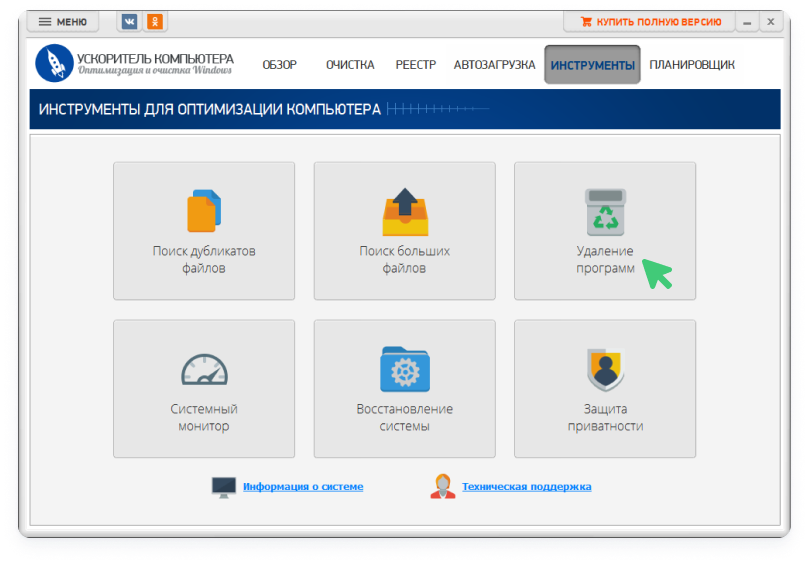Open the privacy protection shield icon
809x564 pixels.
(x=605, y=369)
